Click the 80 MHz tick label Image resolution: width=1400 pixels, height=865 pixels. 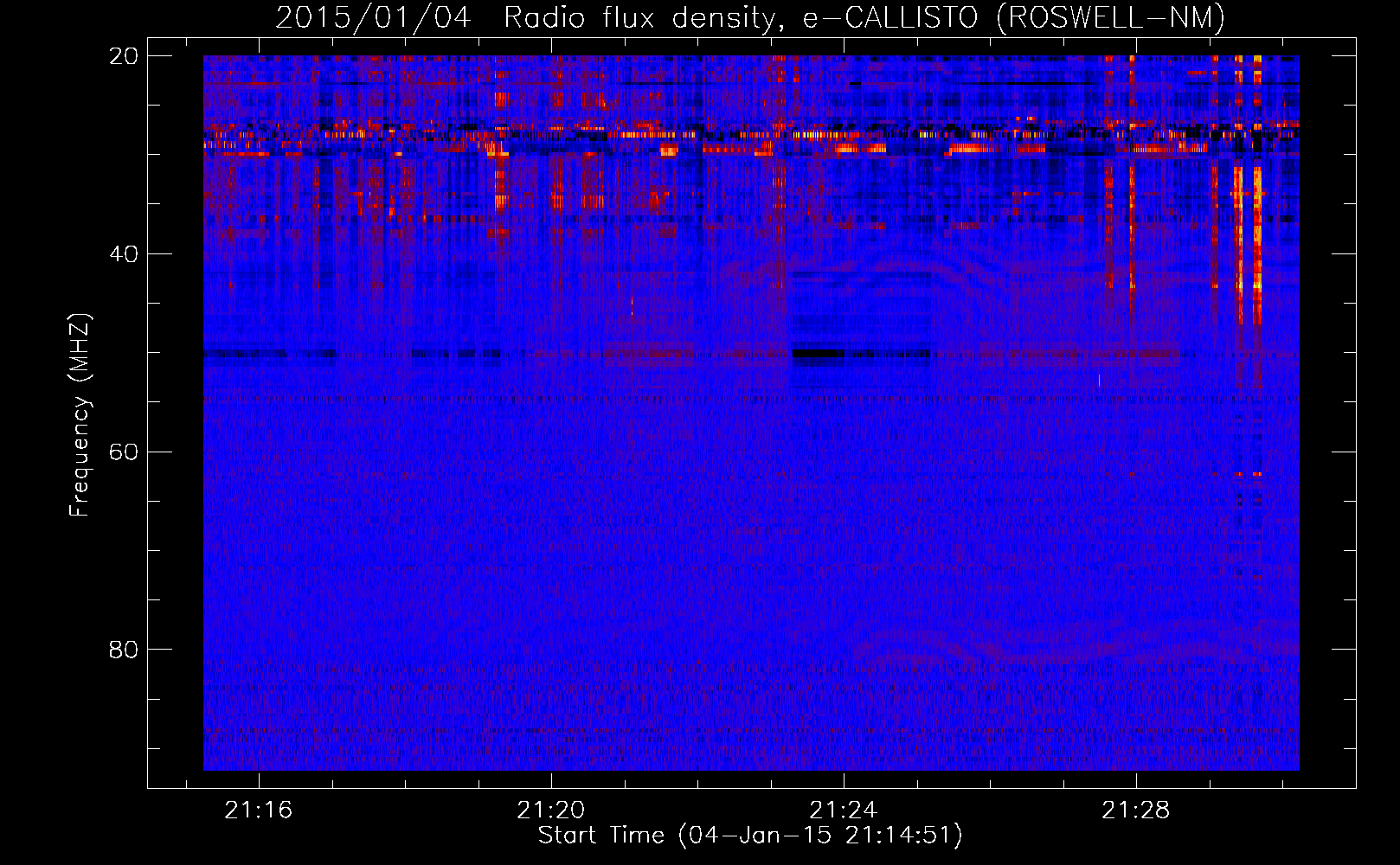point(124,650)
